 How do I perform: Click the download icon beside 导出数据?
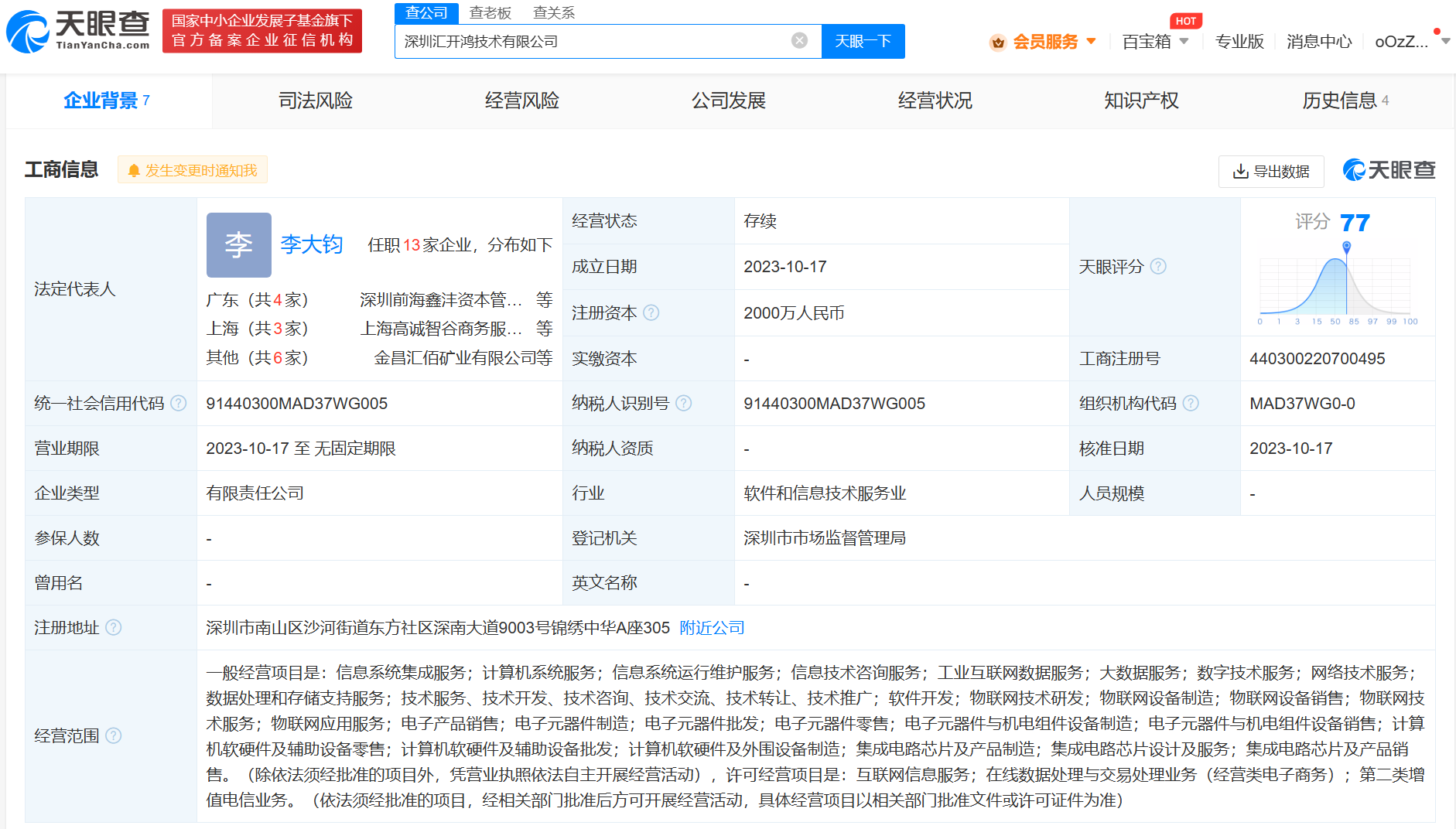tap(1242, 171)
